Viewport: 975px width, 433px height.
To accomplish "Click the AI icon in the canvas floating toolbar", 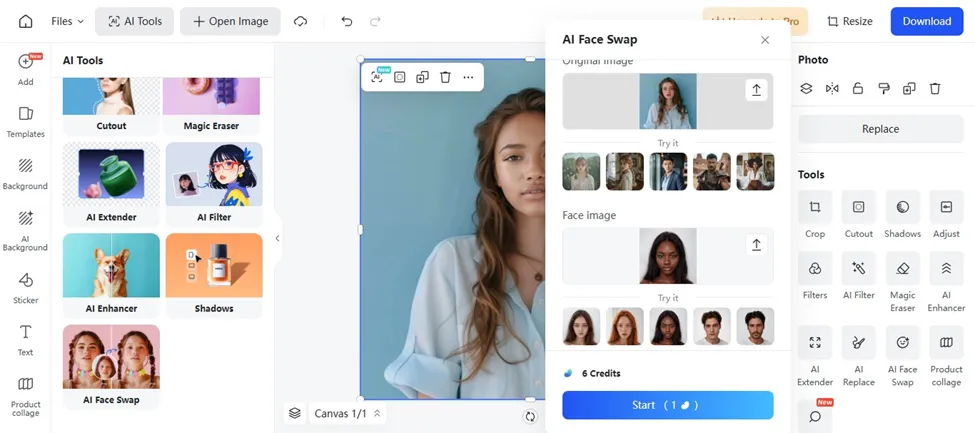I will coord(377,77).
